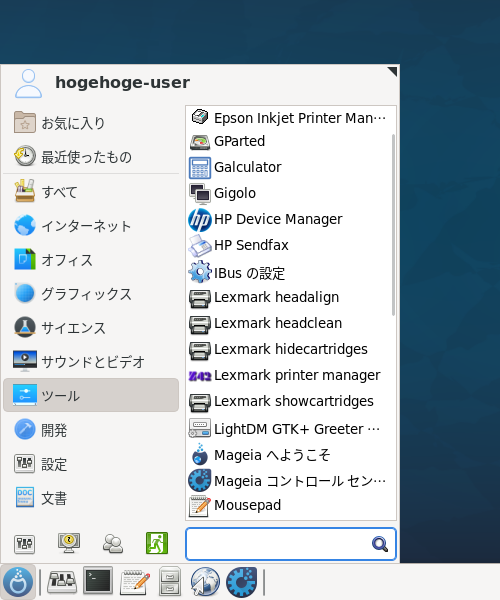This screenshot has width=500, height=600.
Task: Switch user icon in menu
Action: 113,543
